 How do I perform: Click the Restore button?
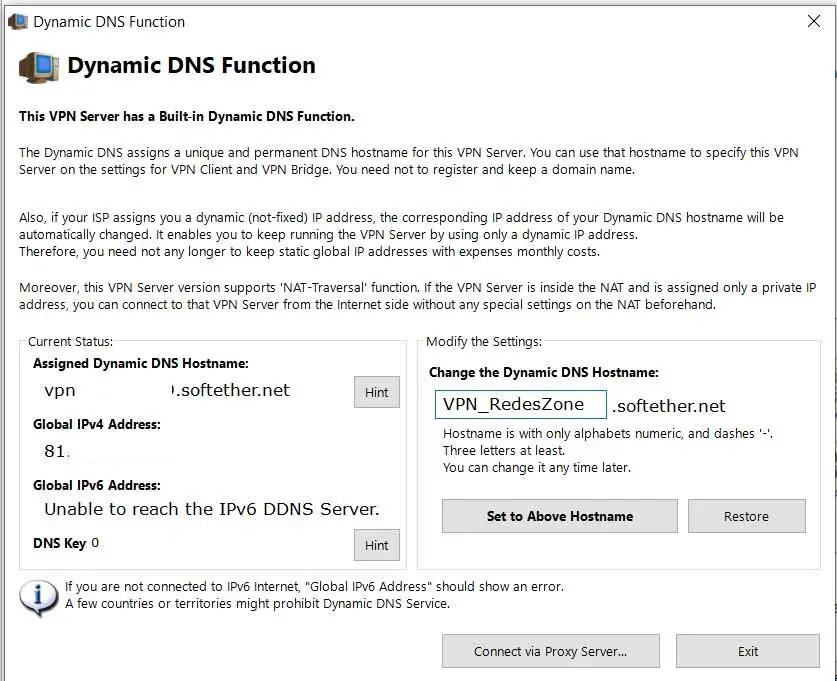[x=746, y=516]
